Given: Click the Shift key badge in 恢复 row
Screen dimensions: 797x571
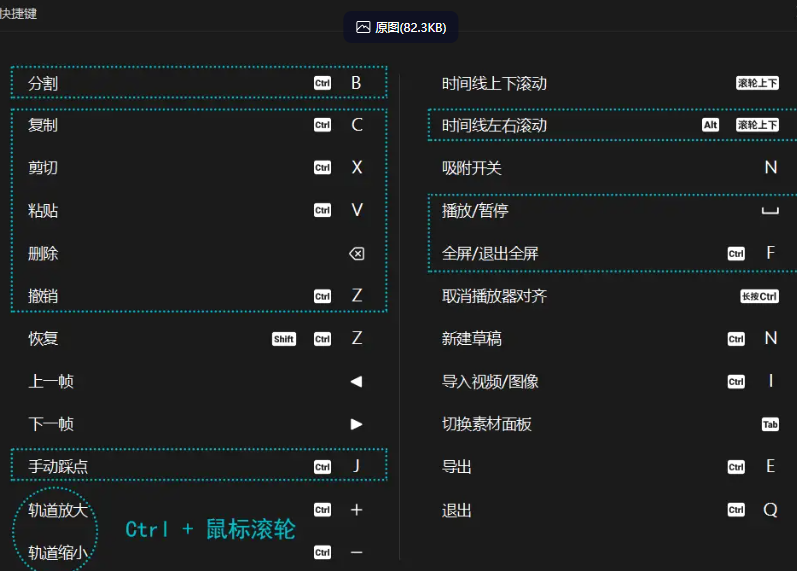Looking at the screenshot, I should pos(284,339).
